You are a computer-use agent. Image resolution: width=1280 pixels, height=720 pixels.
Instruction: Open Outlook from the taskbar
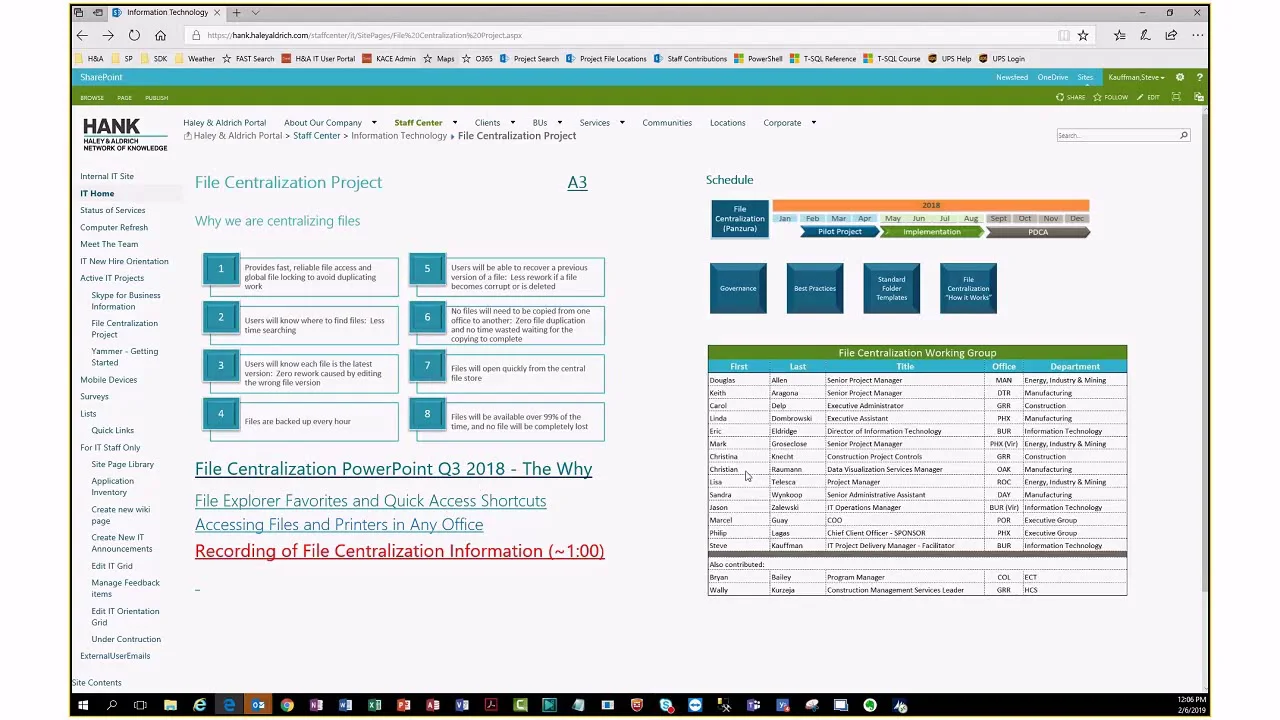tap(258, 705)
